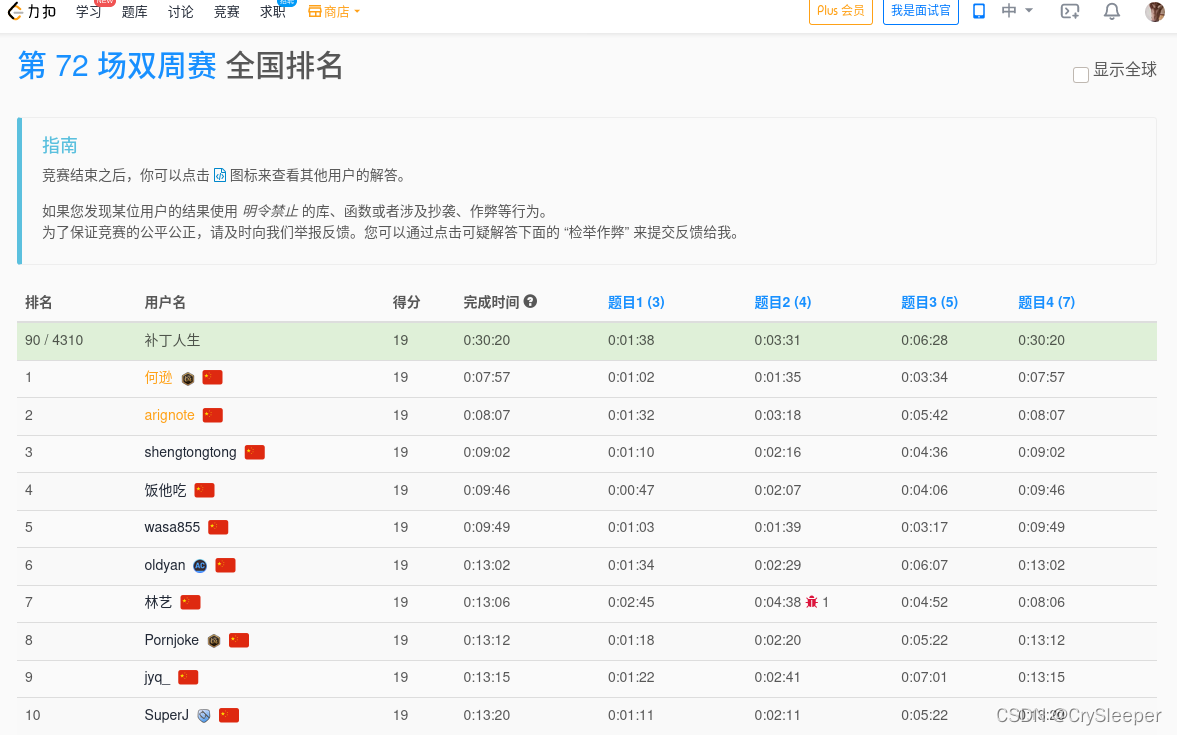Open the 第 72 场双周赛 contest link
Viewport: 1177px width, 735px height.
click(117, 66)
